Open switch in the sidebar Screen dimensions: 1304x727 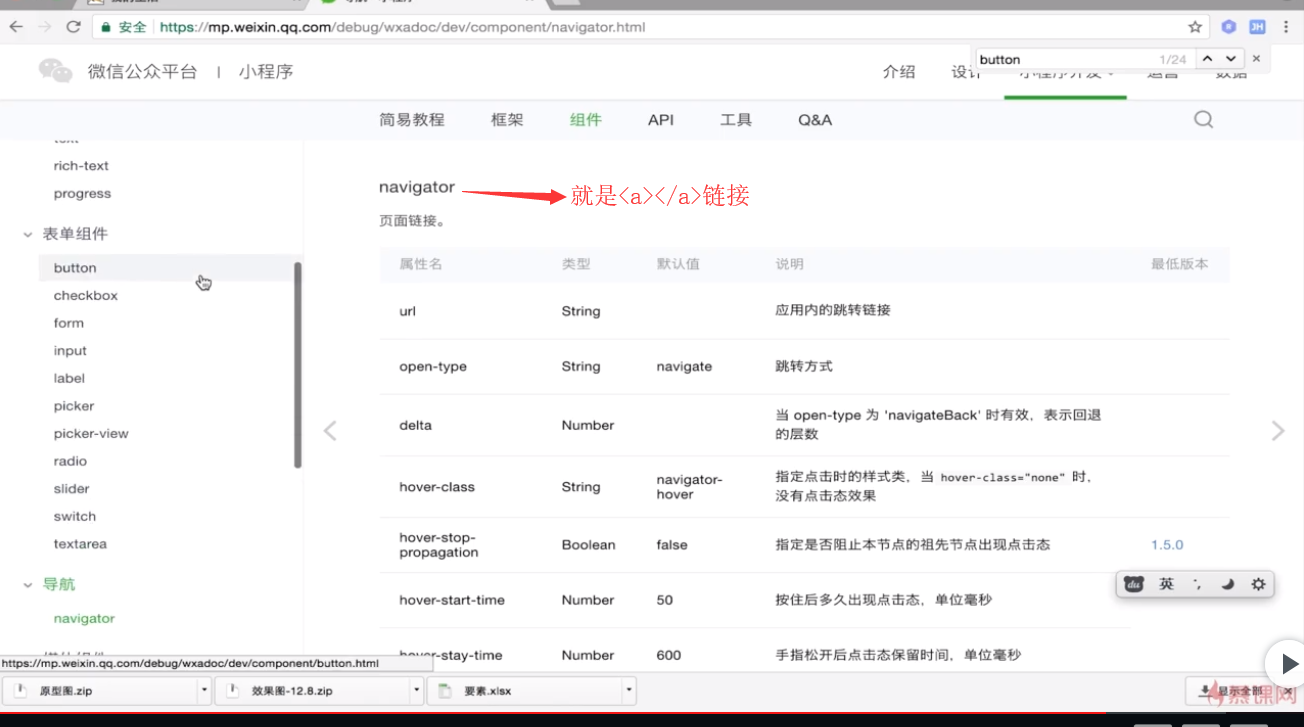pos(75,517)
